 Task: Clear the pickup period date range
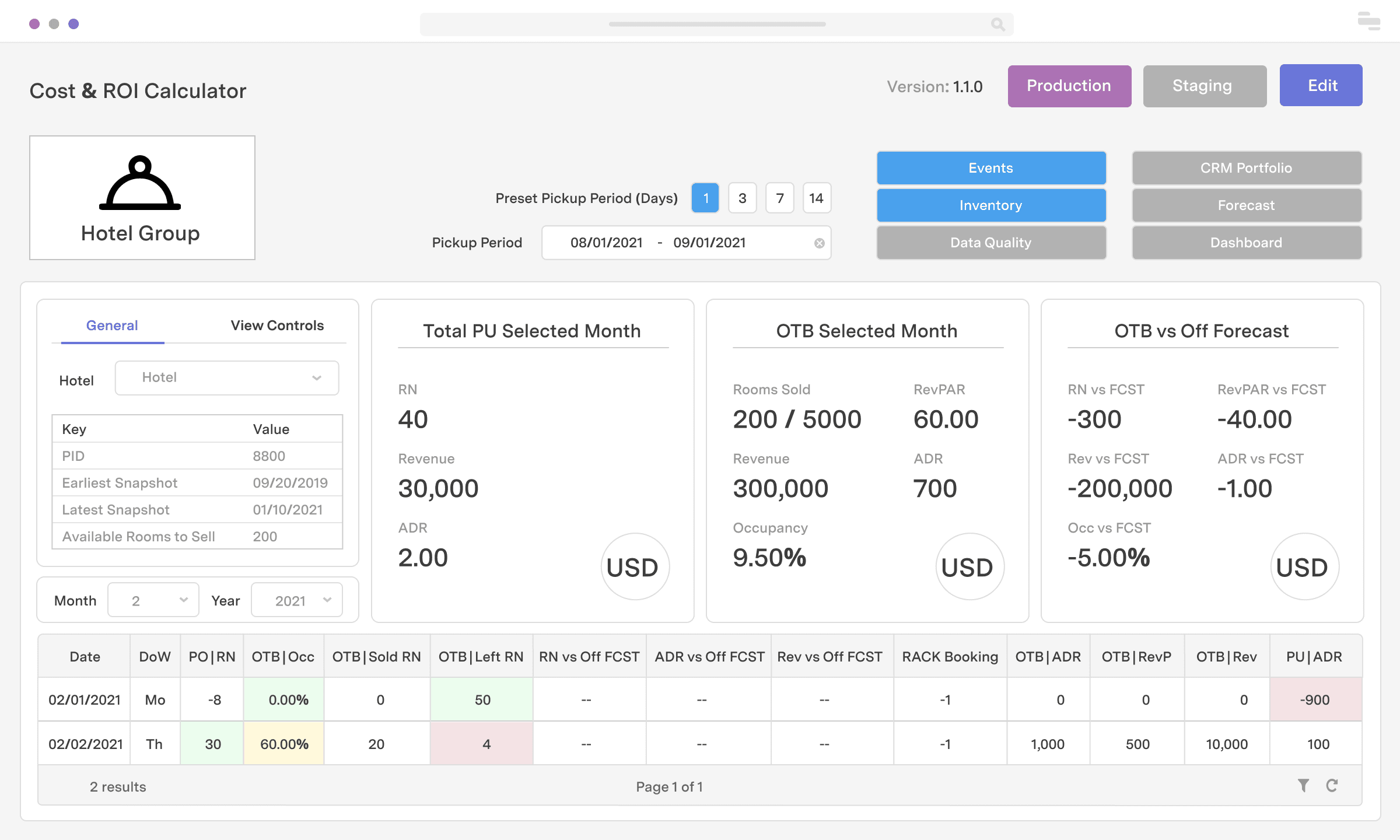tap(820, 243)
